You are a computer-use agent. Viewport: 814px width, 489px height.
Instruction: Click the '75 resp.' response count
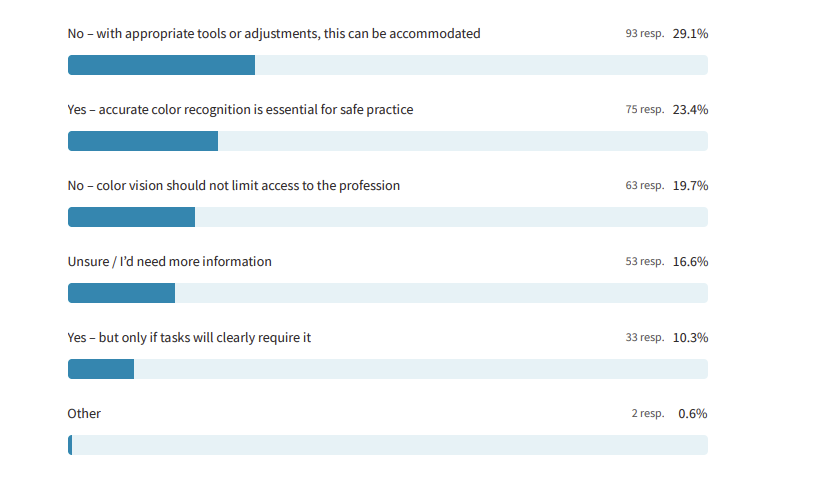point(644,110)
